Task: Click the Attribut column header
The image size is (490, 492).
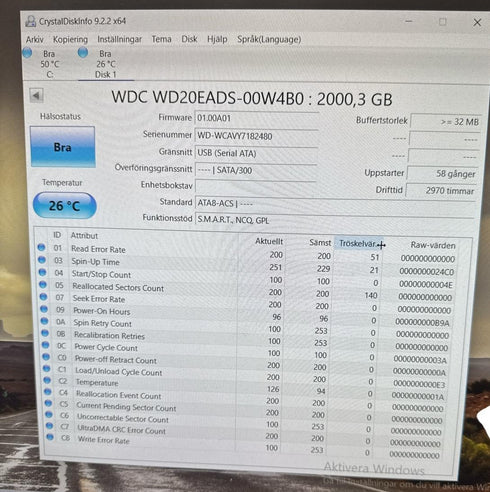Action: [84, 236]
